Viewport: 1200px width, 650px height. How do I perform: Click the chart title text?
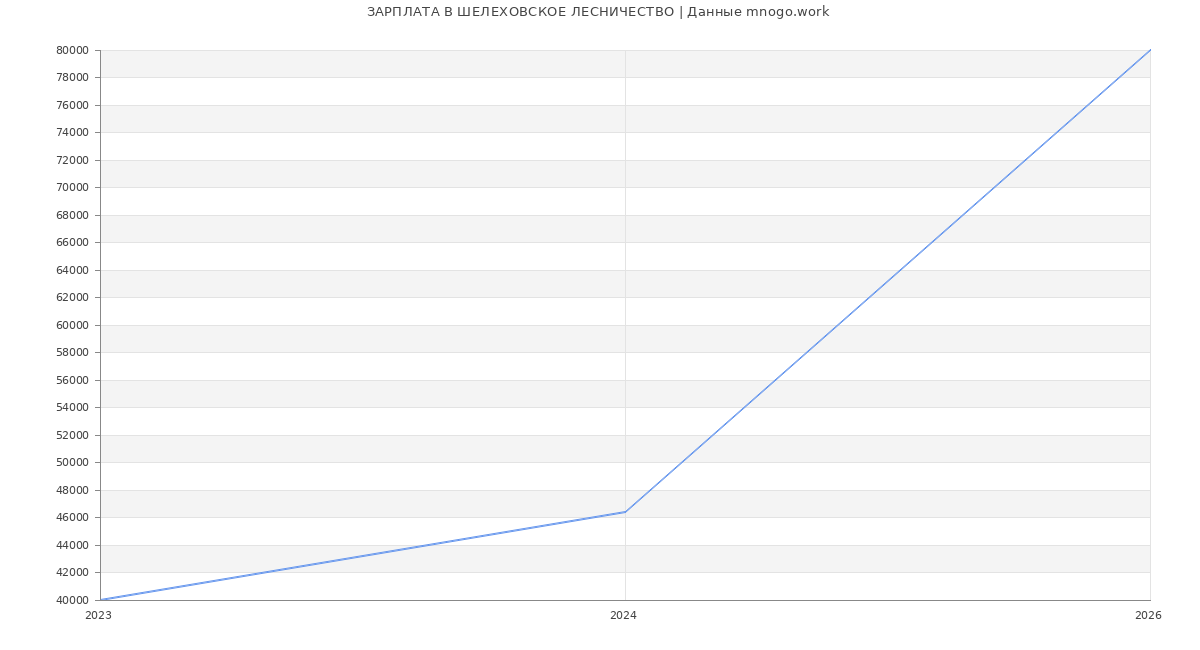coord(598,12)
